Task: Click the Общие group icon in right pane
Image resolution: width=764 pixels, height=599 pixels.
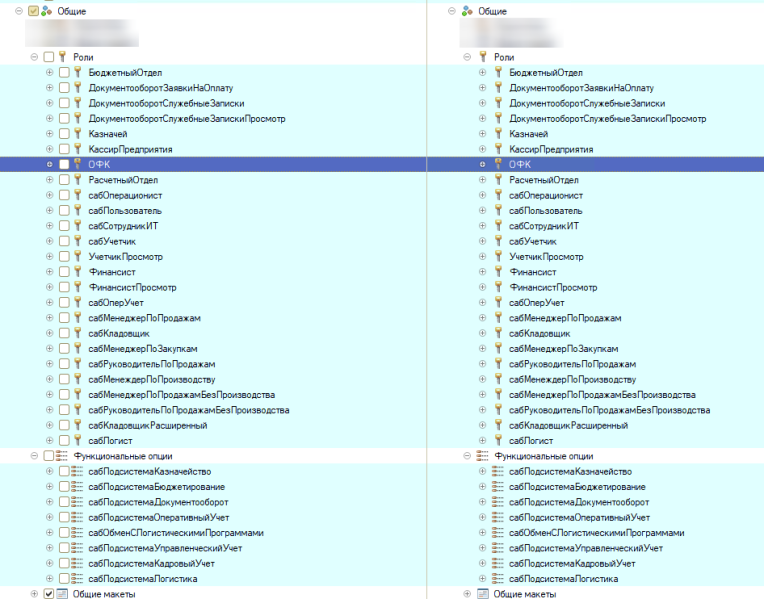Action: point(466,11)
